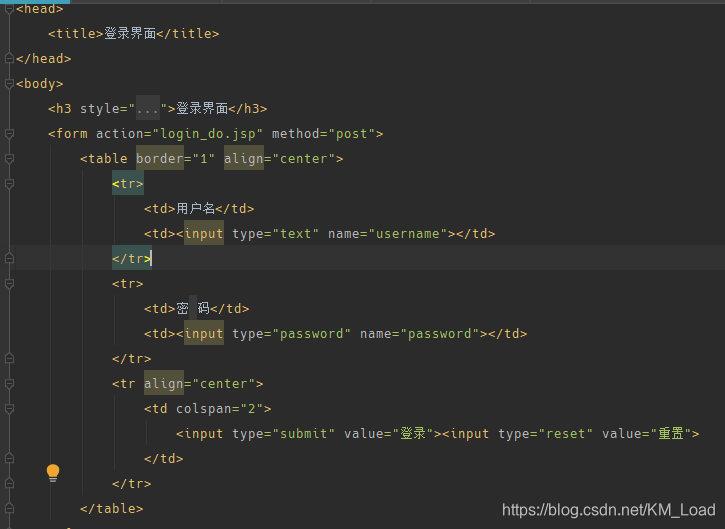Click the align attribute in the table tag
This screenshot has width=725, height=529.
click(x=244, y=158)
